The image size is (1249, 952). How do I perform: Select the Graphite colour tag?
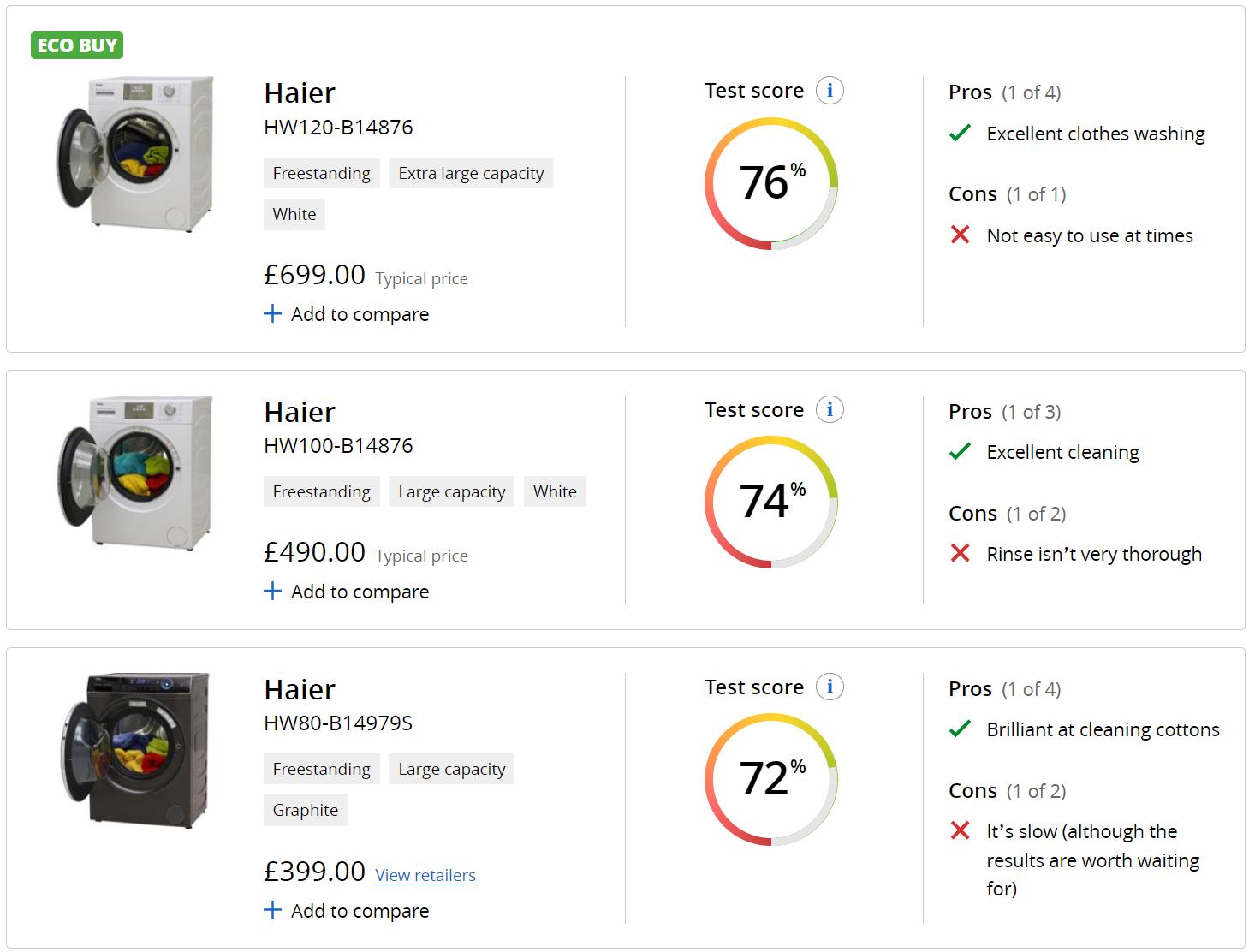[x=306, y=810]
